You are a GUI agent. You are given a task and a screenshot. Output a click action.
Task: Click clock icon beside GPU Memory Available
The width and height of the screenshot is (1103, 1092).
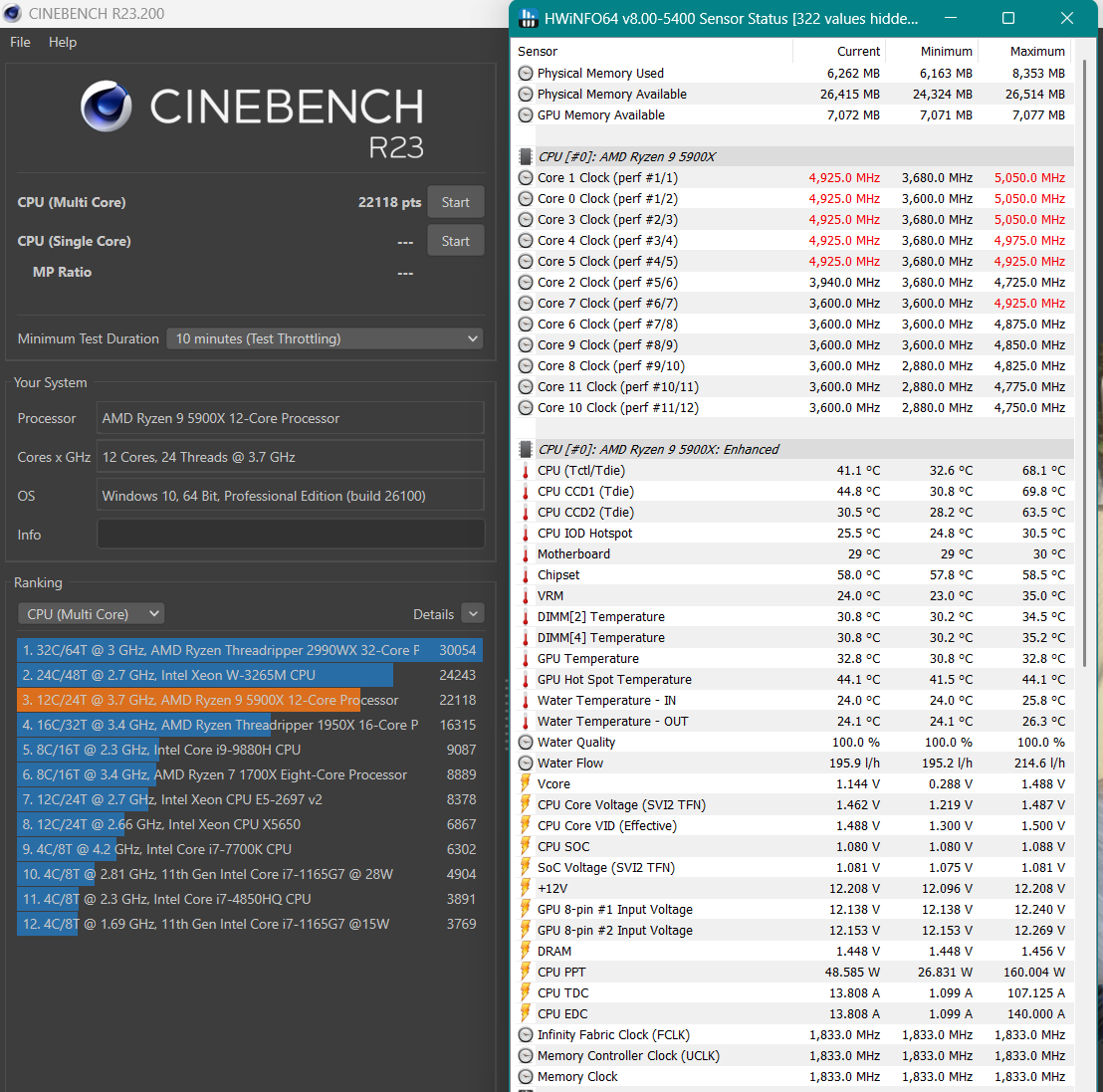click(x=526, y=115)
